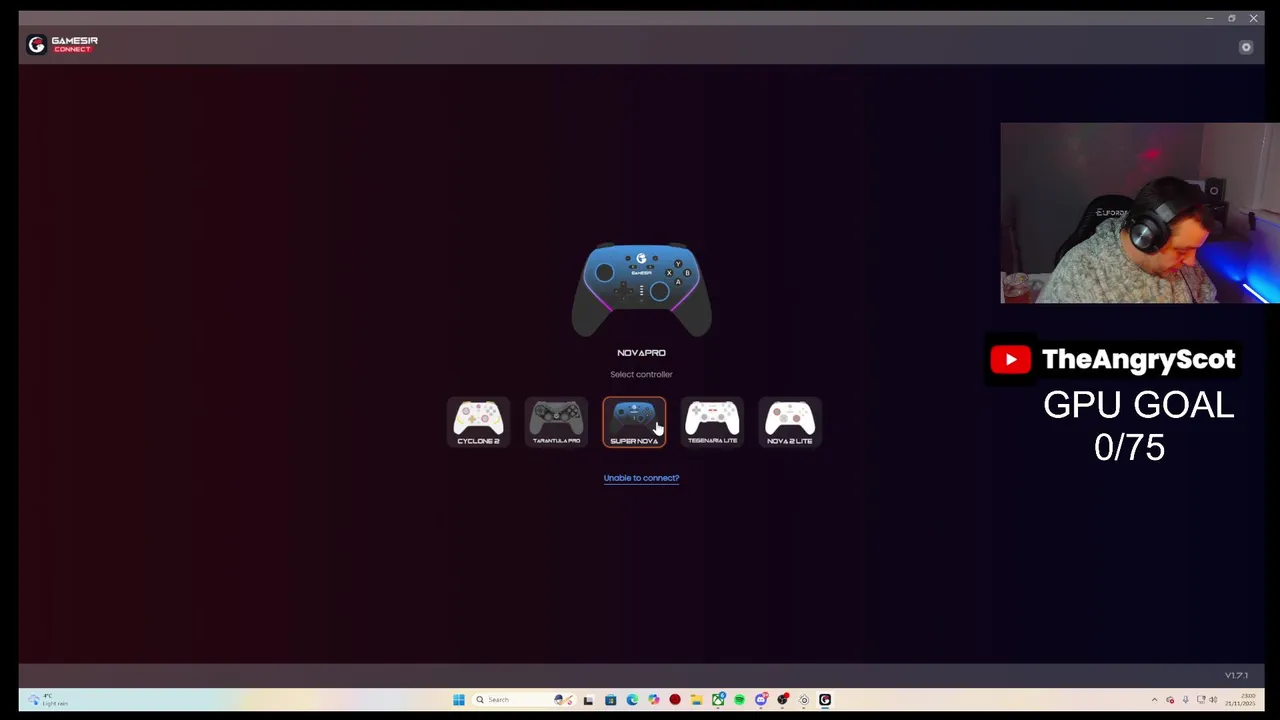
Task: Click the NOVAPRO controller name
Action: tap(641, 353)
